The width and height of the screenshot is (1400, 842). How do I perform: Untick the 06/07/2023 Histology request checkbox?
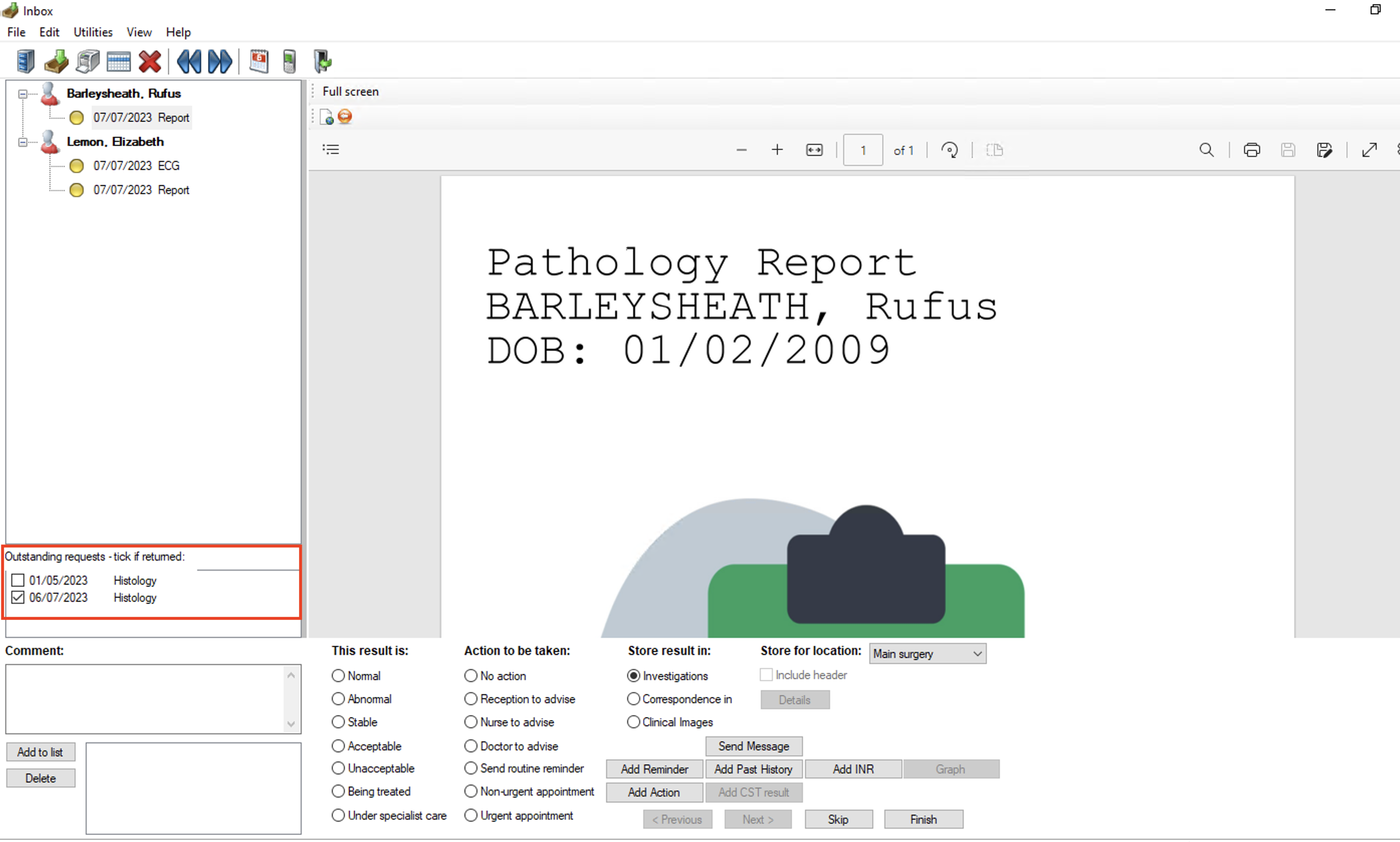18,597
